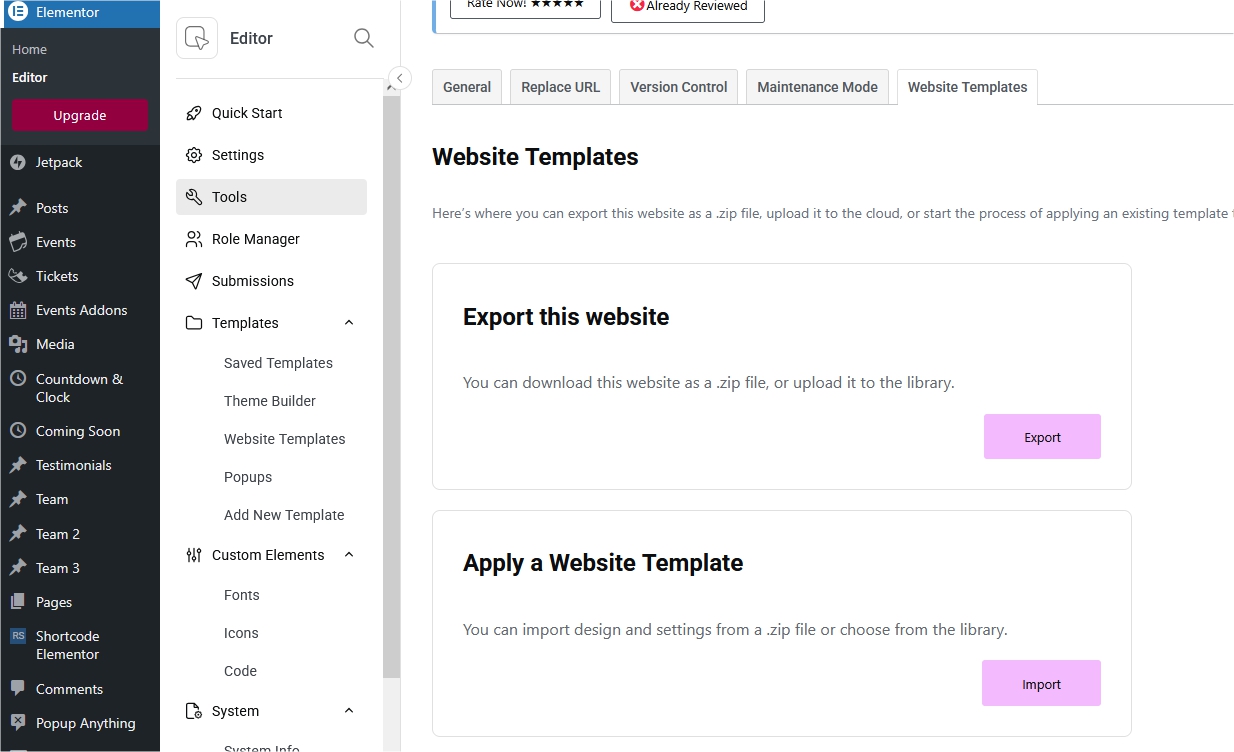Click the Elementor logo icon in sidebar
Screen dimensions: 1234x752
click(17, 13)
